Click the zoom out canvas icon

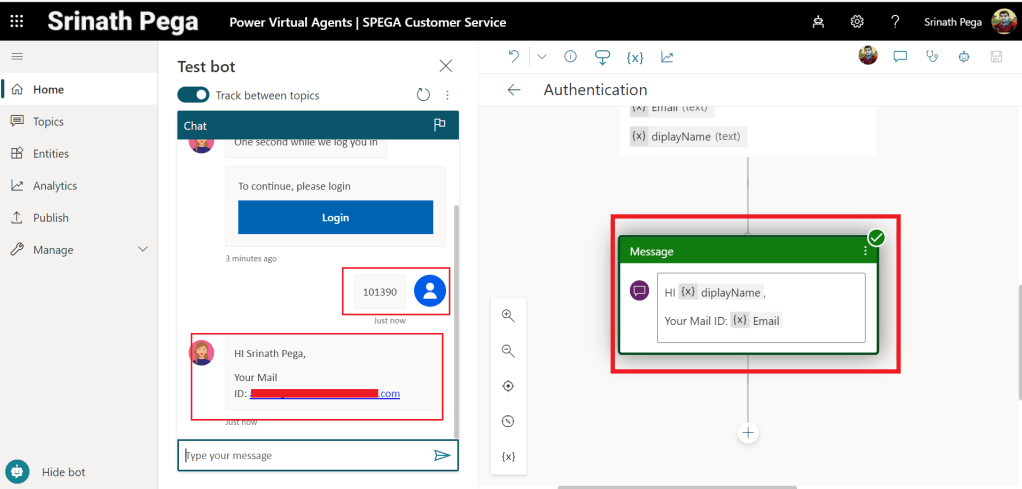coord(508,351)
